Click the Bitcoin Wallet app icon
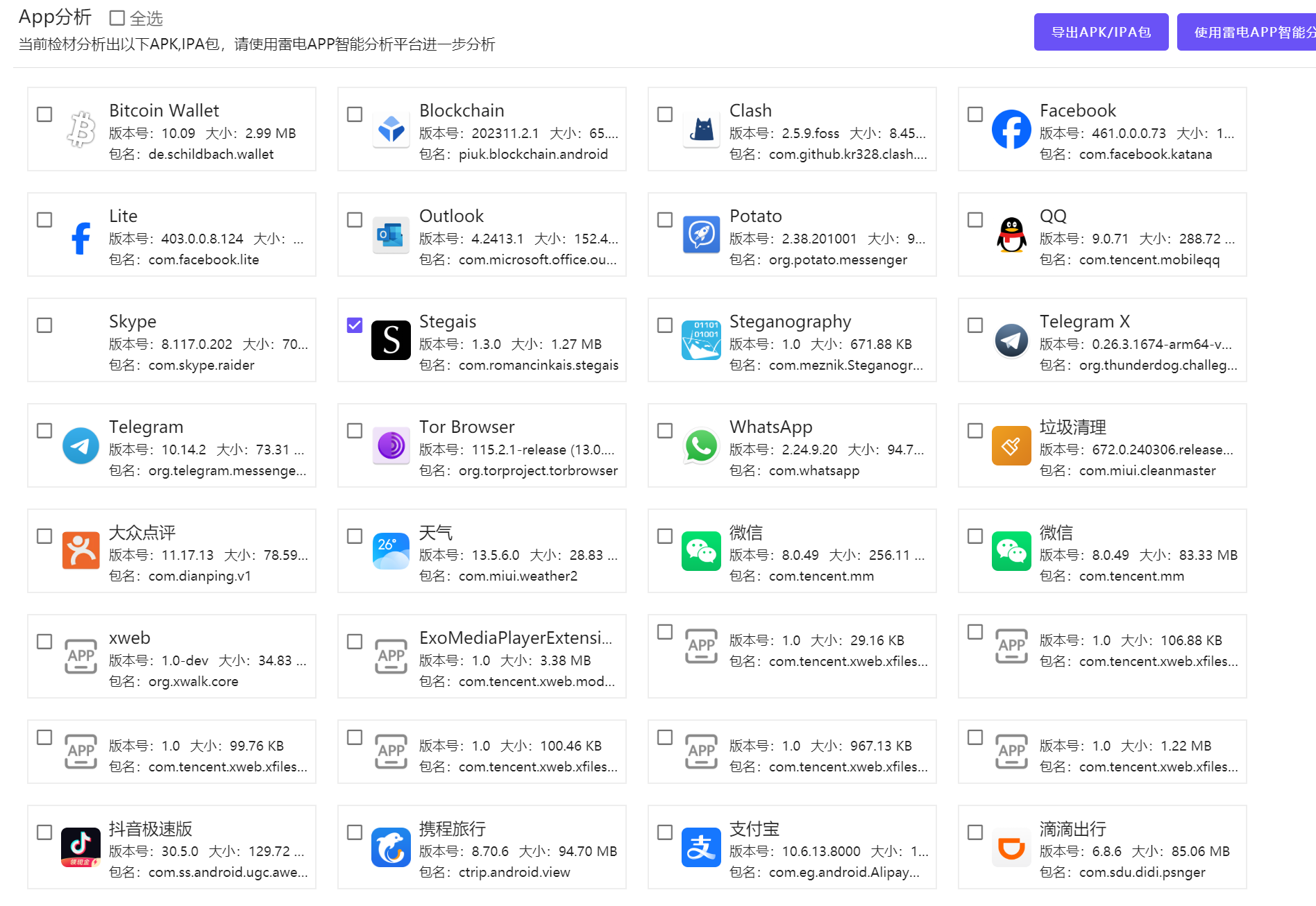Screen dimensions: 1316x906 (x=81, y=130)
